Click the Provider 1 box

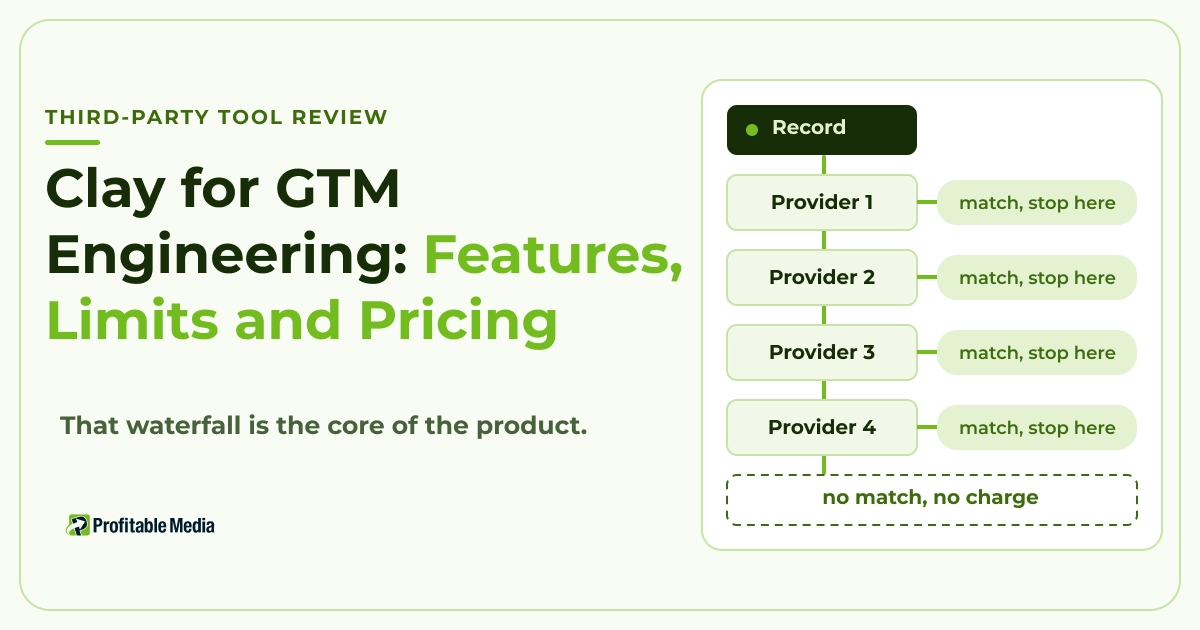822,202
